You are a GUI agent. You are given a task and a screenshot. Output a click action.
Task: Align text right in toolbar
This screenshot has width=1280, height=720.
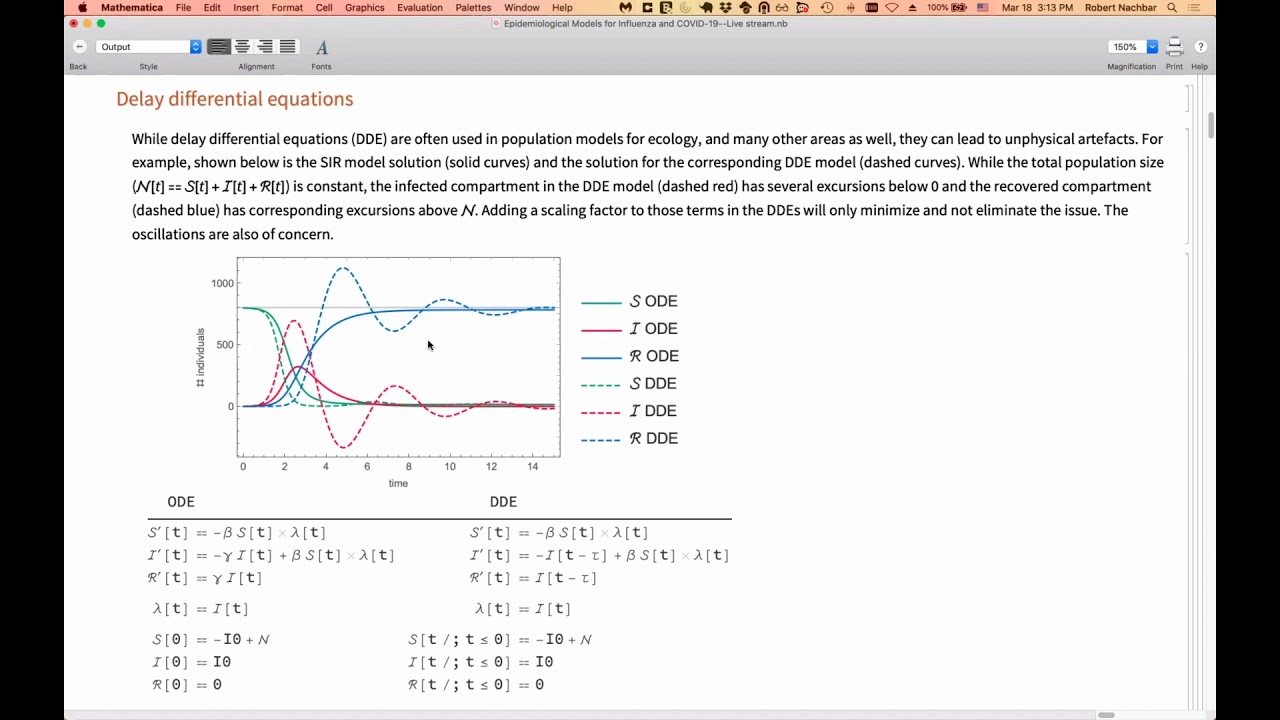click(265, 47)
